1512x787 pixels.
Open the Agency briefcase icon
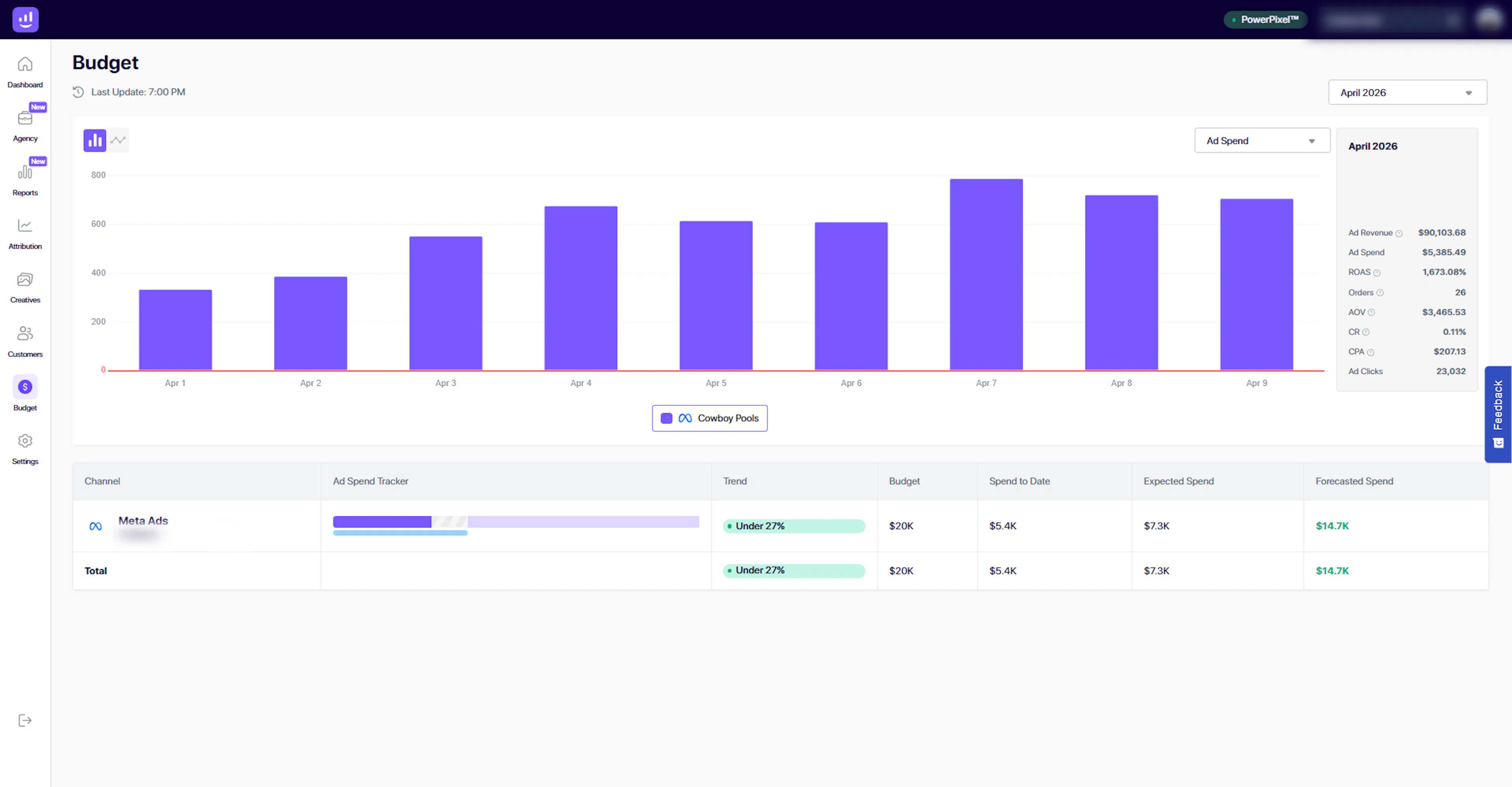click(x=25, y=119)
